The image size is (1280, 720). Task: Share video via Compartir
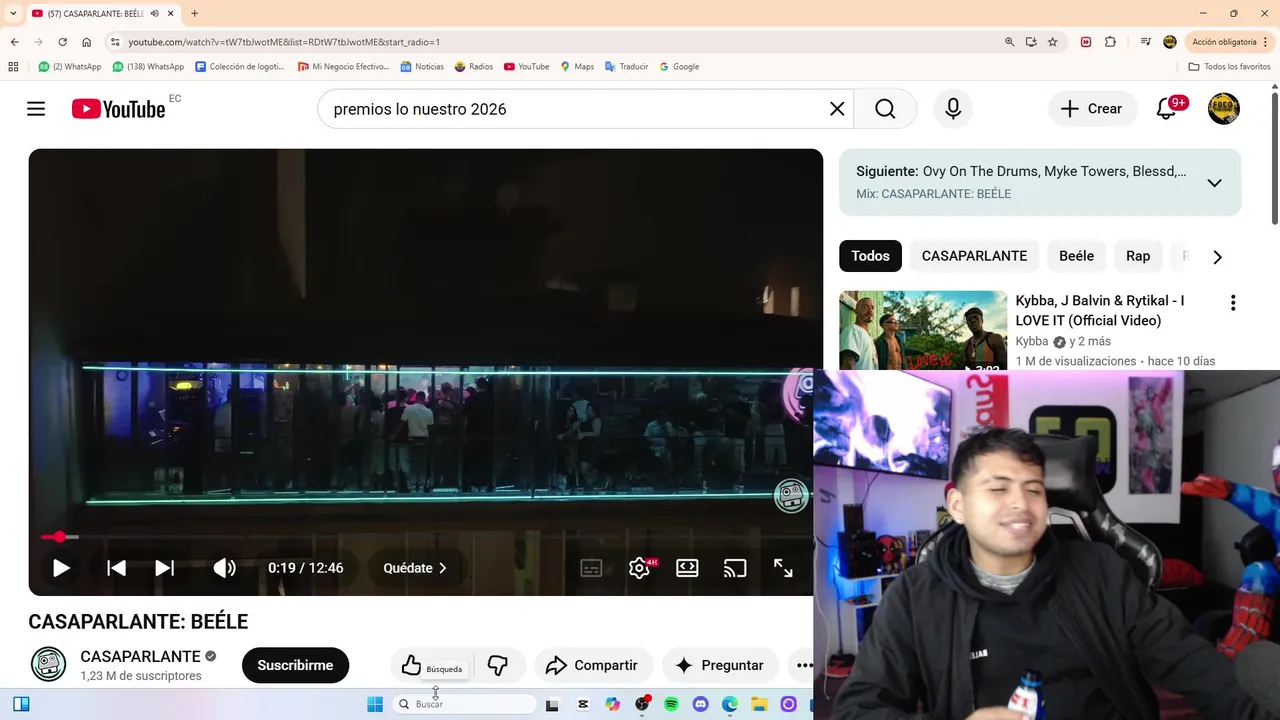coord(592,665)
